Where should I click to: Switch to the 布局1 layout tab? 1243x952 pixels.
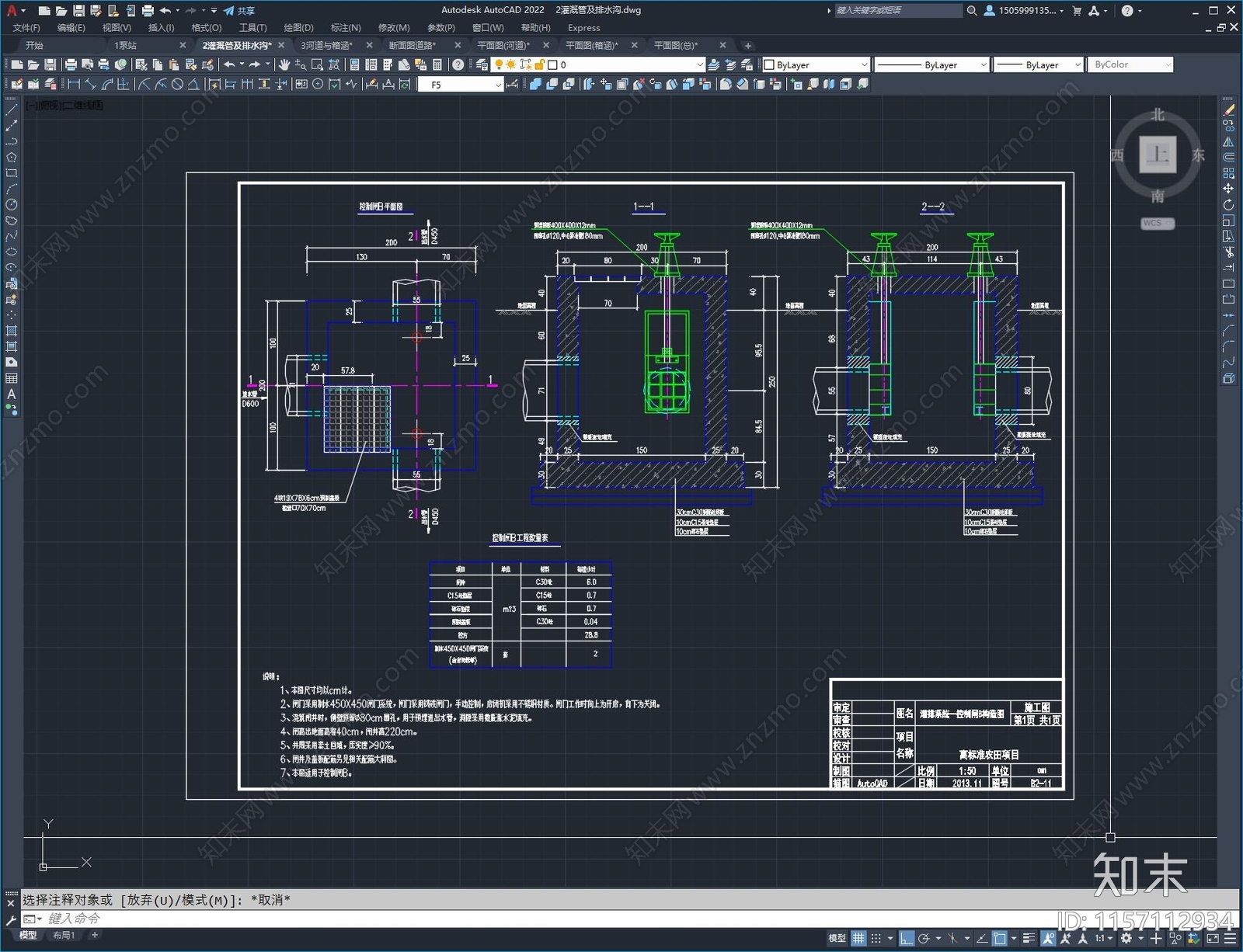click(64, 936)
